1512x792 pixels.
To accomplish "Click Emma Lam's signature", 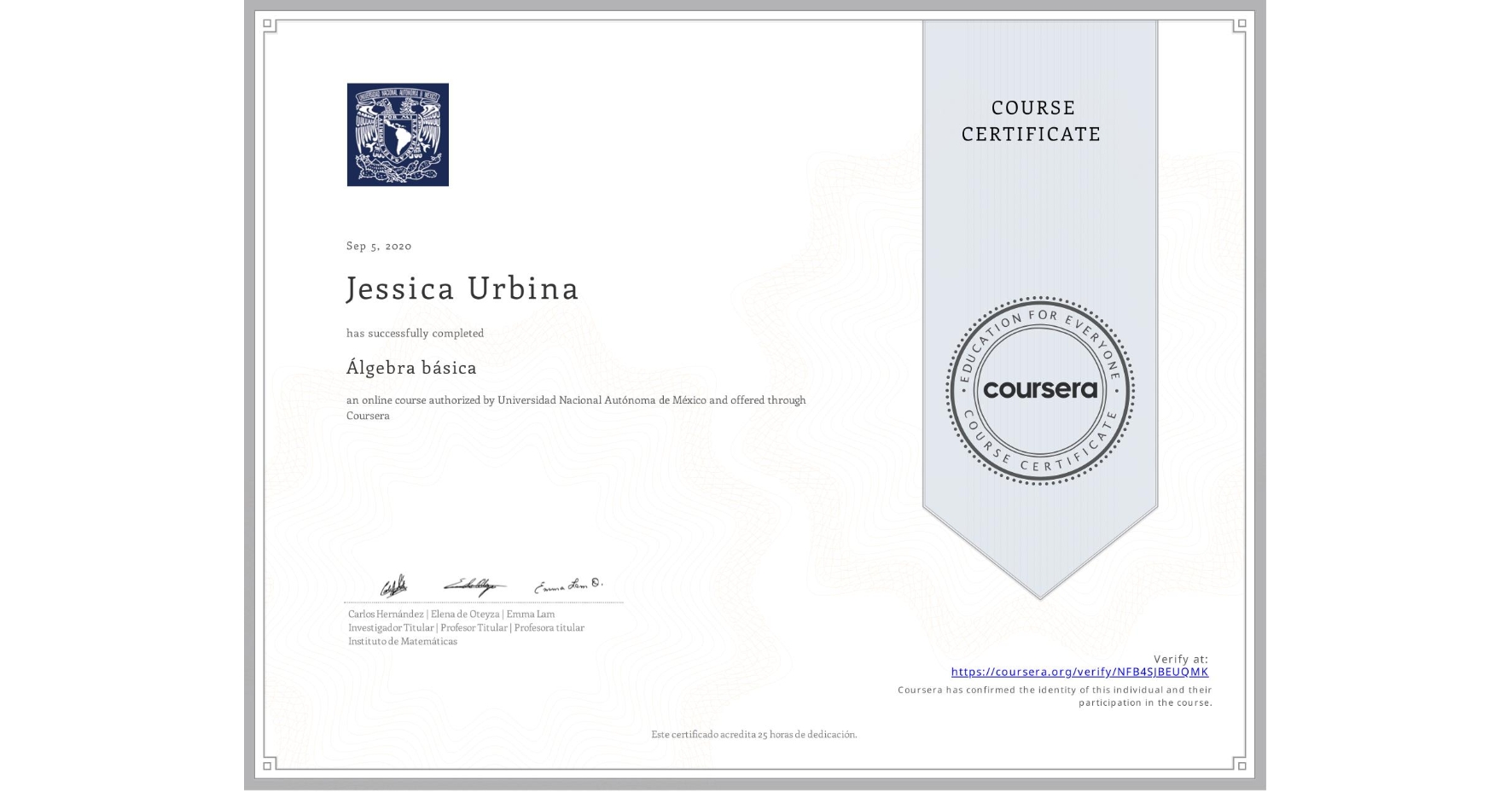I will (568, 585).
